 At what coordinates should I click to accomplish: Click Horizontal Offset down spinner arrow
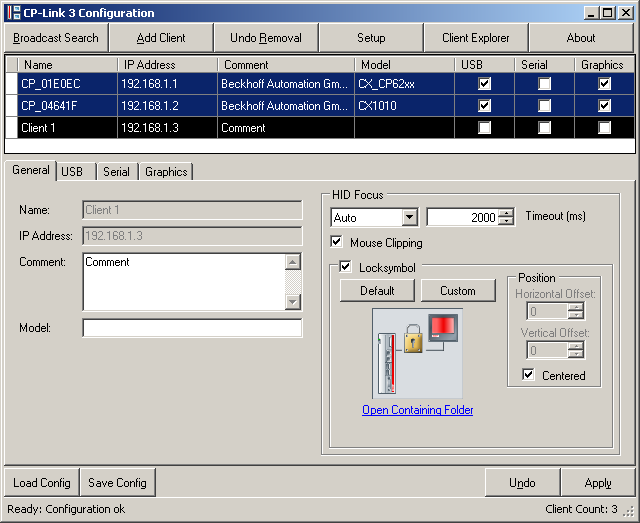[x=576, y=315]
